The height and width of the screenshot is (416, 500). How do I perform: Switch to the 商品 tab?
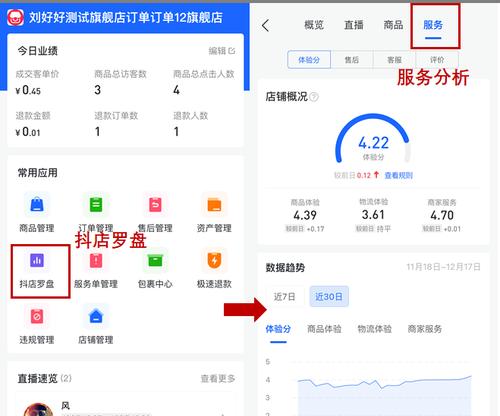tap(393, 25)
